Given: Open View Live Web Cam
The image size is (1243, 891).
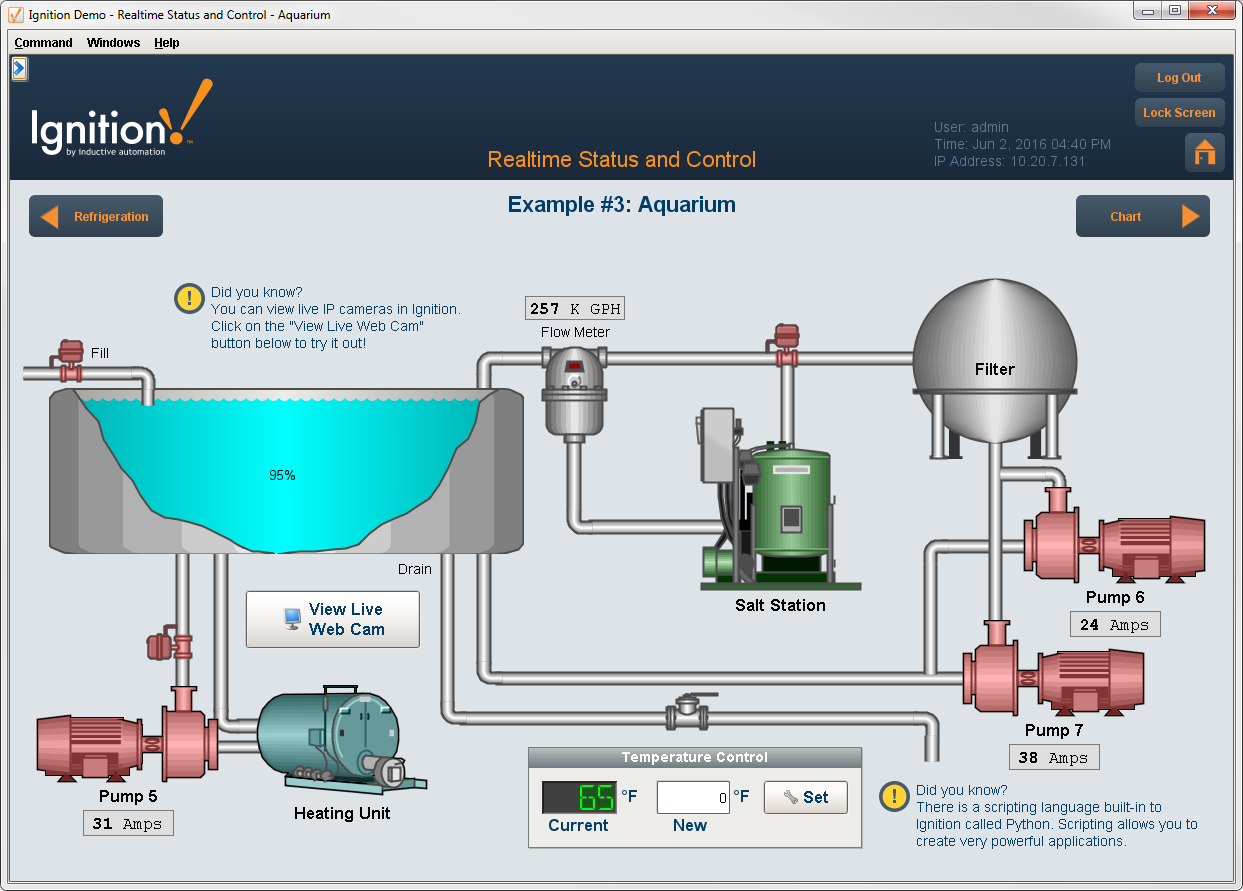Looking at the screenshot, I should (x=333, y=619).
